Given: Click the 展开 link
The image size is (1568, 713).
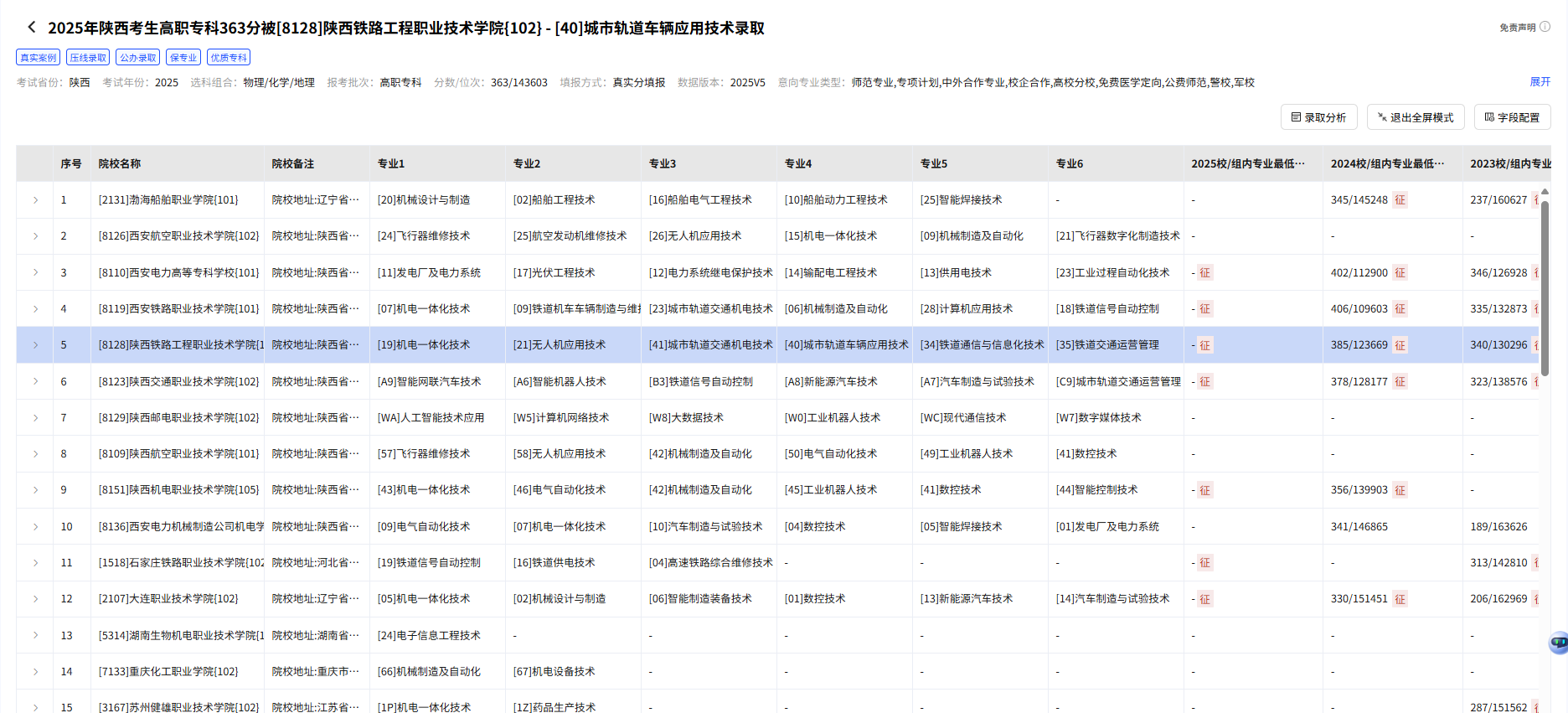Looking at the screenshot, I should (1540, 82).
